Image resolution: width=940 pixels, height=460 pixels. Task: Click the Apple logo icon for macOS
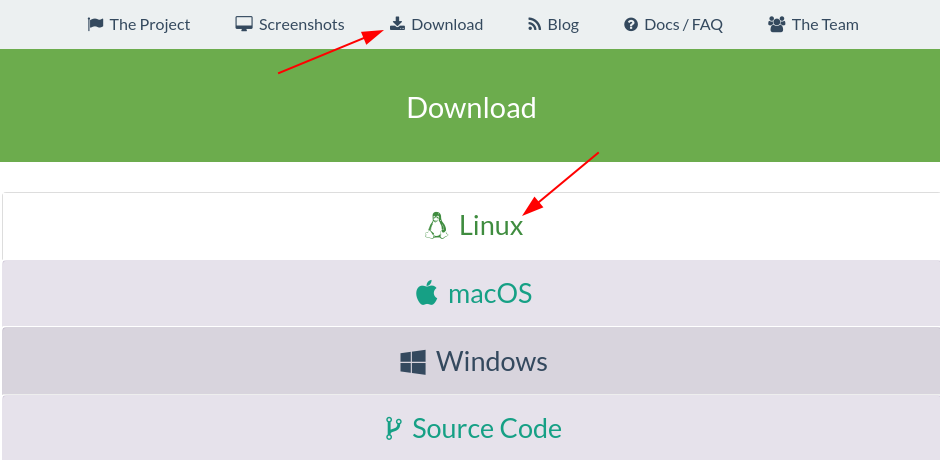point(426,293)
